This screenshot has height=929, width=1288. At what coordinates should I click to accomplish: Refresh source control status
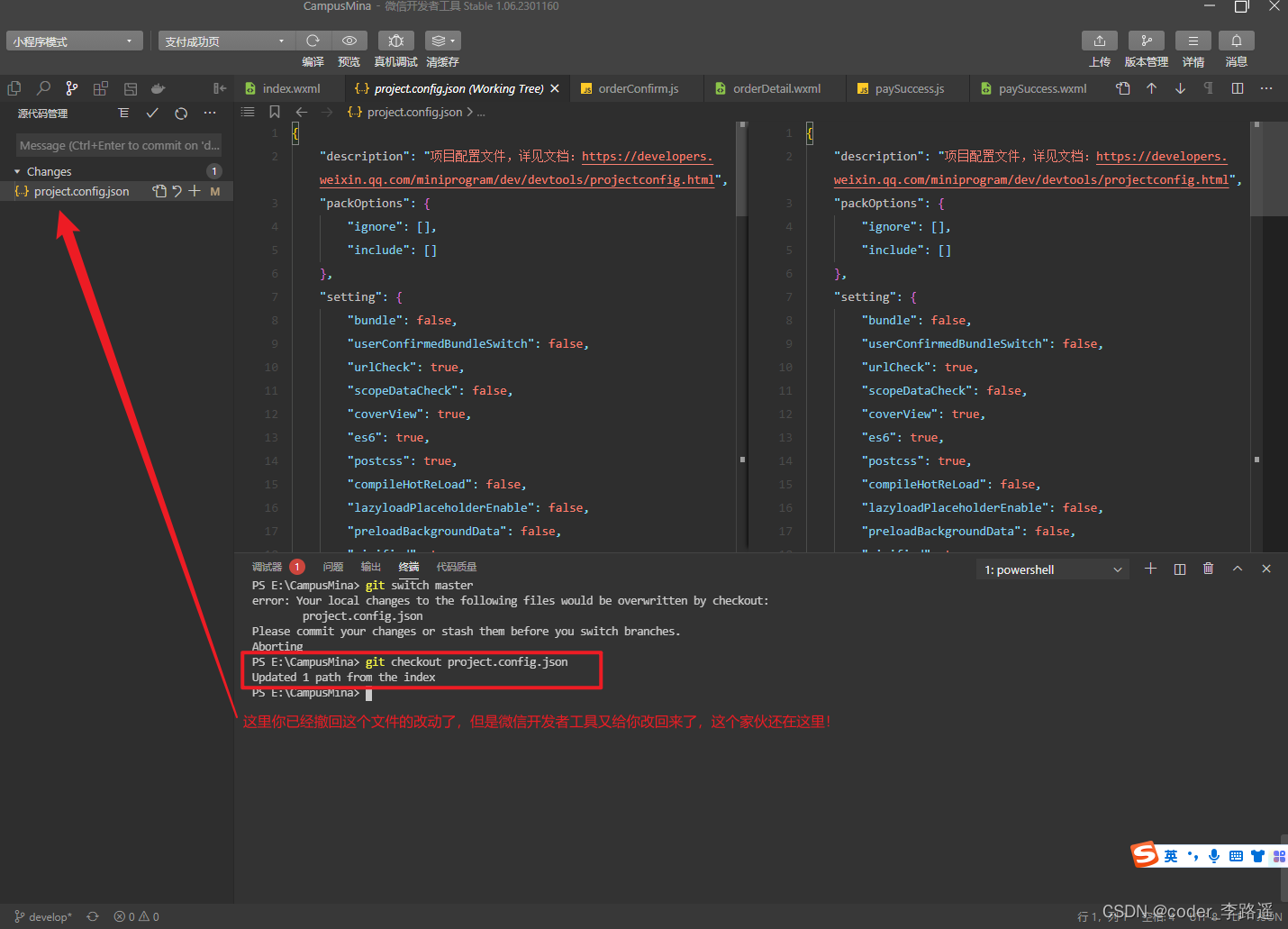pyautogui.click(x=181, y=114)
